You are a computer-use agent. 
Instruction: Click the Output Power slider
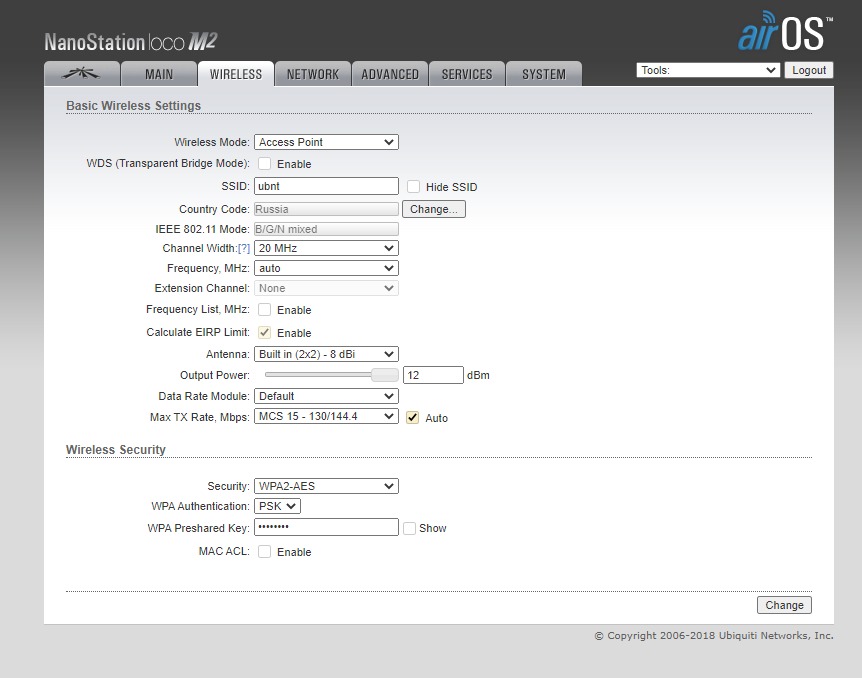tap(331, 375)
